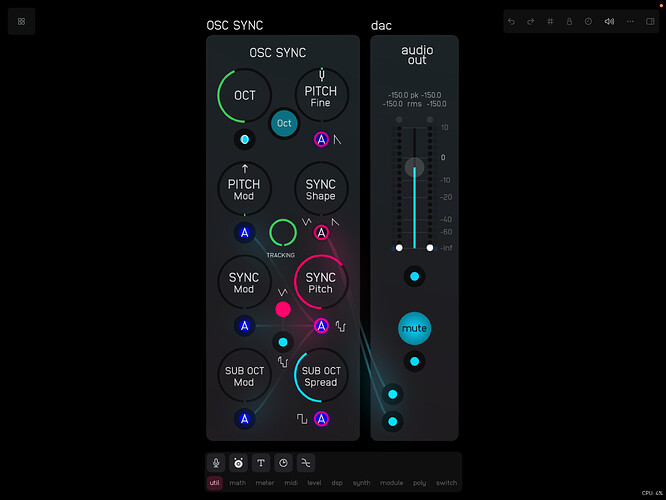Toggle the mute button on audio out
666x500 pixels.
tap(414, 328)
